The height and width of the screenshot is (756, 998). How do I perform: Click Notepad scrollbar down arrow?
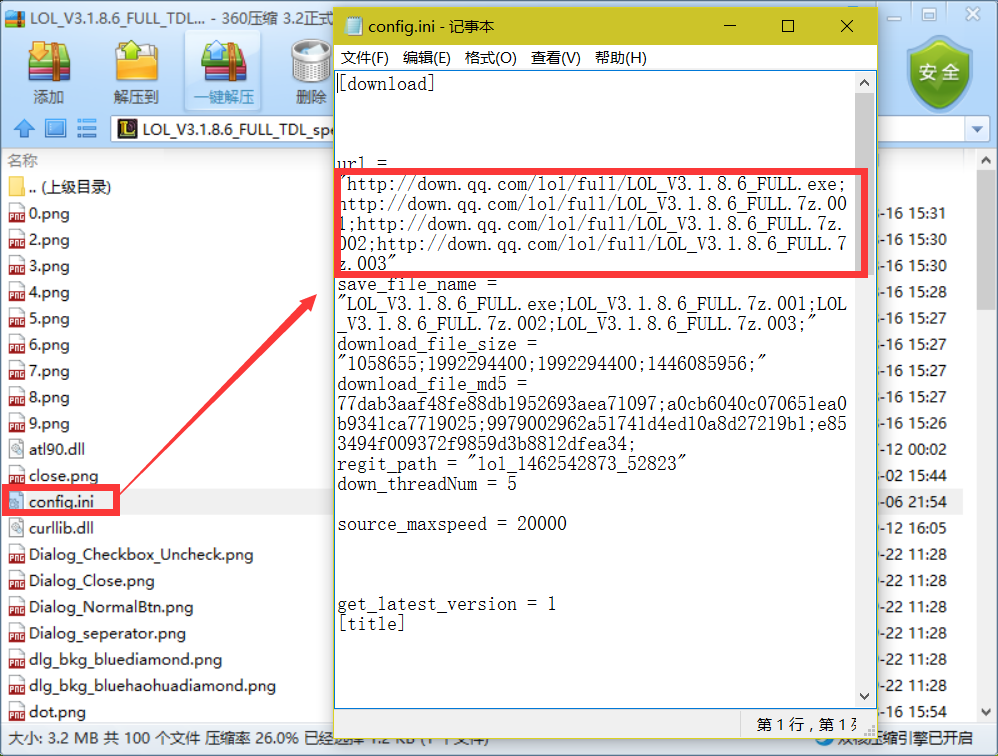pos(864,696)
